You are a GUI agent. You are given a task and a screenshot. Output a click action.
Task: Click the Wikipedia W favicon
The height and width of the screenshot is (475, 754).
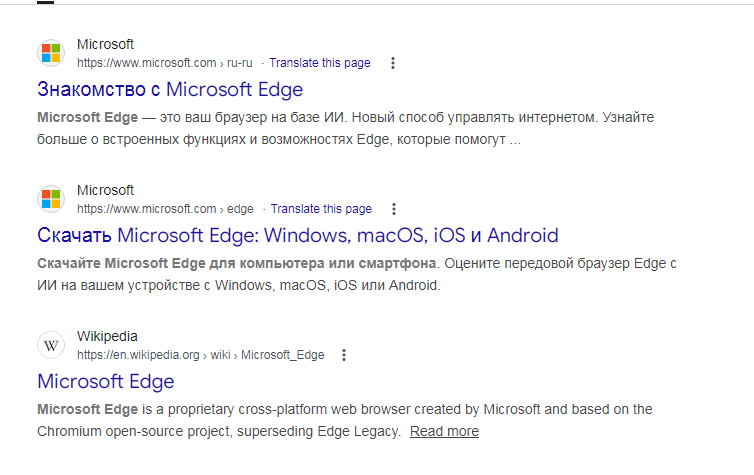[x=51, y=345]
